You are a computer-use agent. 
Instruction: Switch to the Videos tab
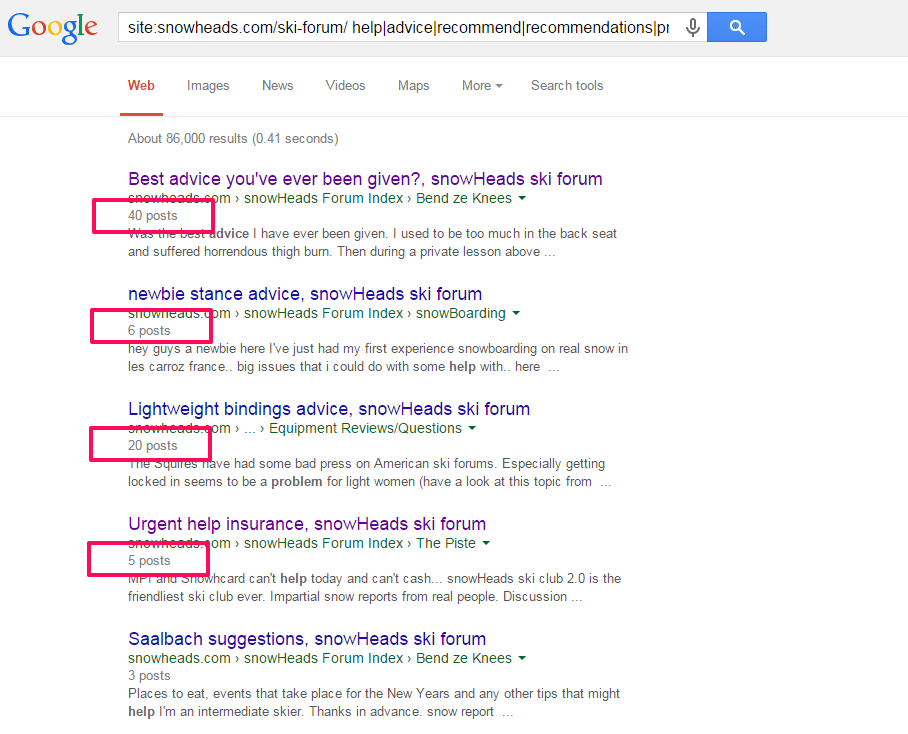tap(345, 86)
